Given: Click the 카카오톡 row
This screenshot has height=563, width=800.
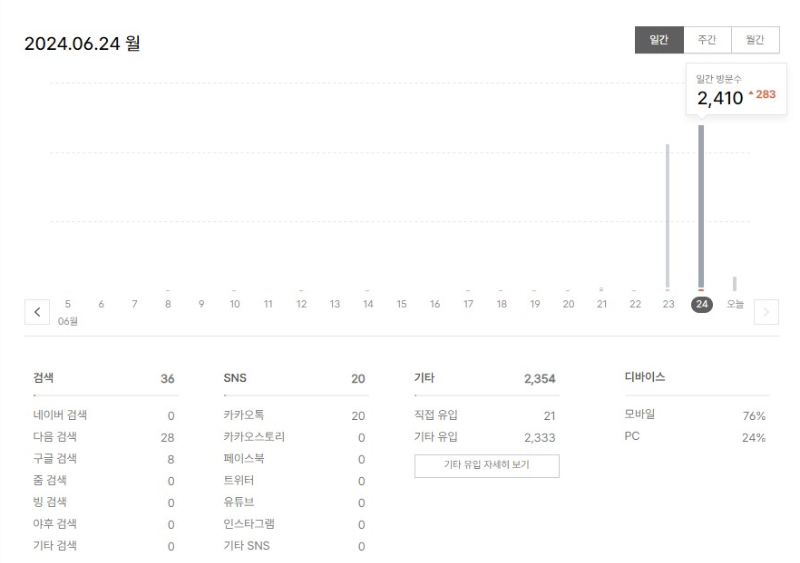Looking at the screenshot, I should point(294,415).
